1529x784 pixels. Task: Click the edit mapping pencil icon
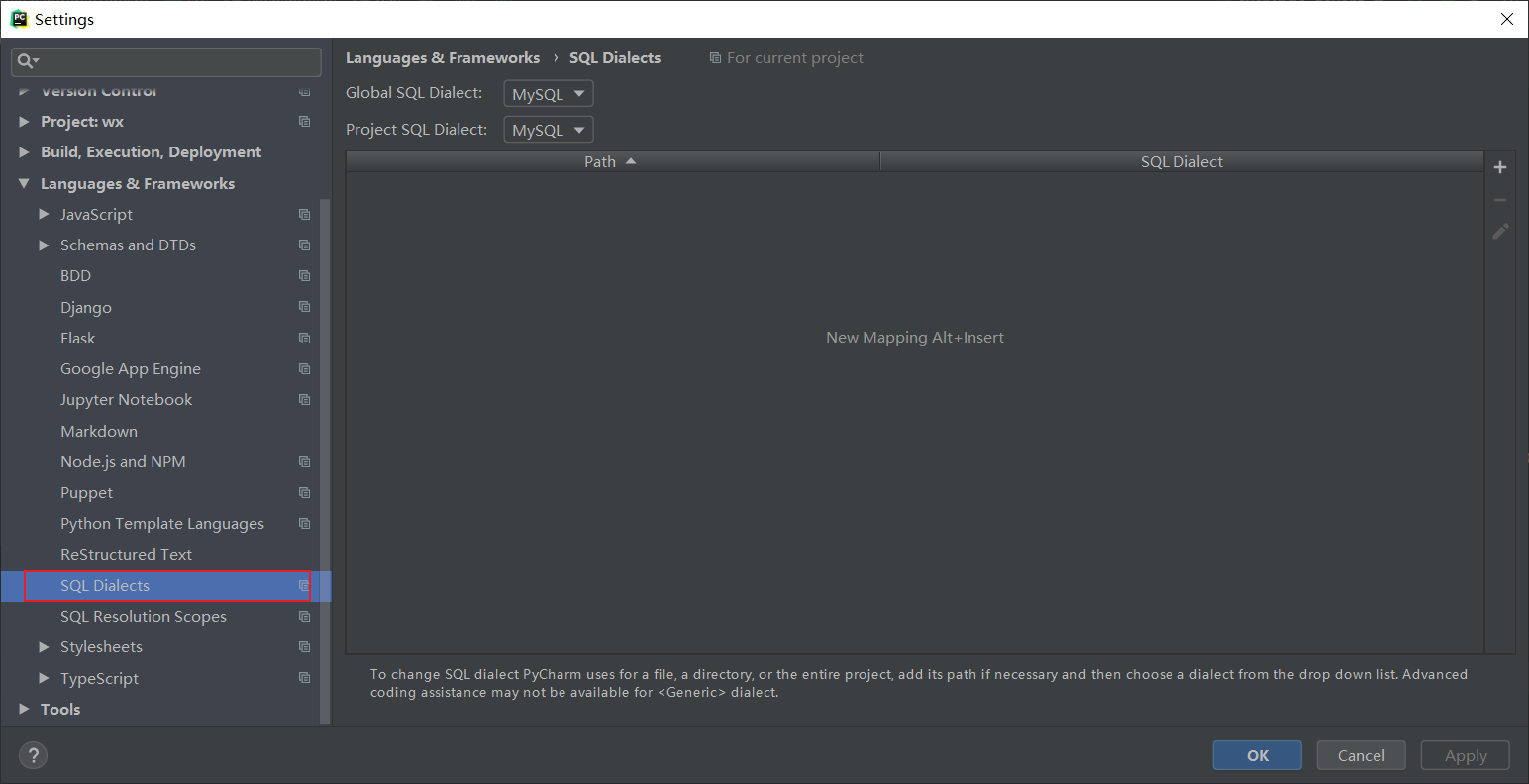(x=1500, y=232)
